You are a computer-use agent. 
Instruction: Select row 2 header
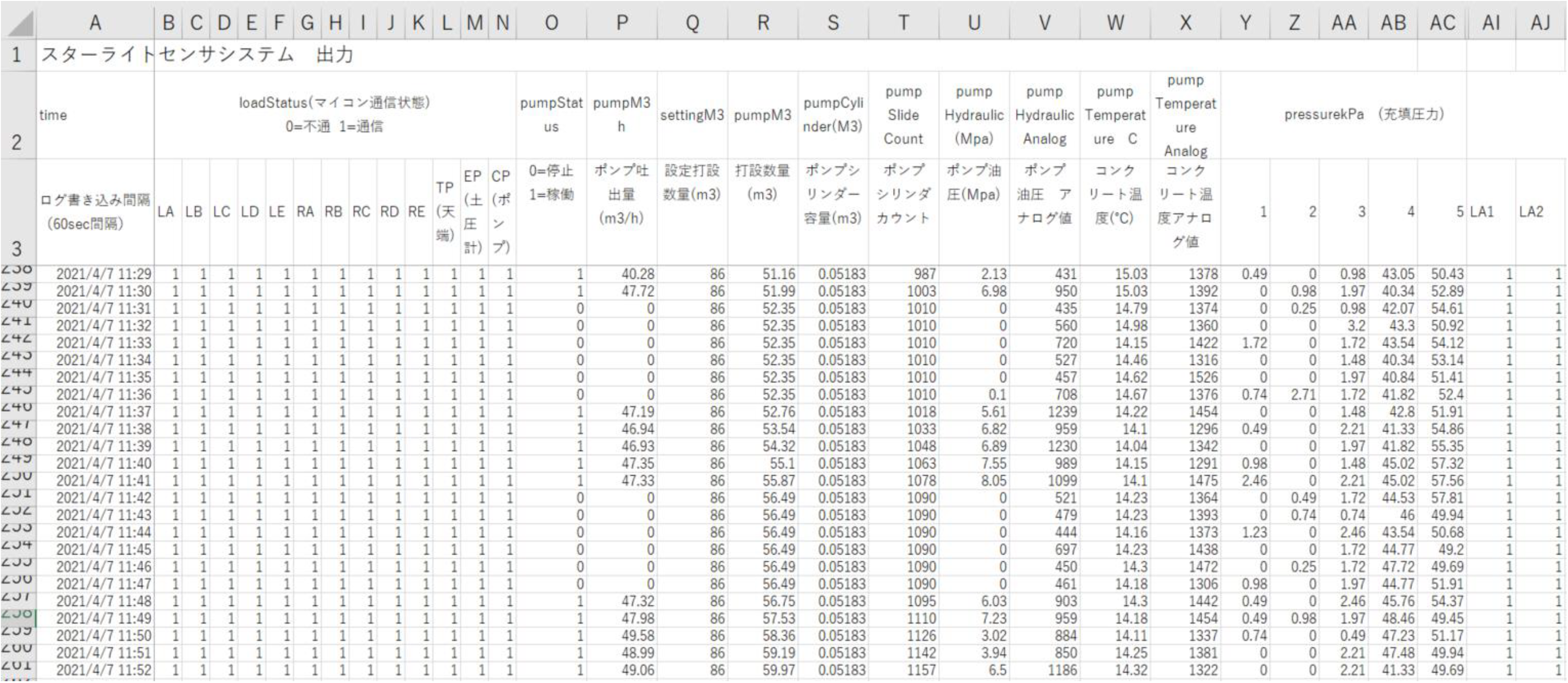(18, 115)
